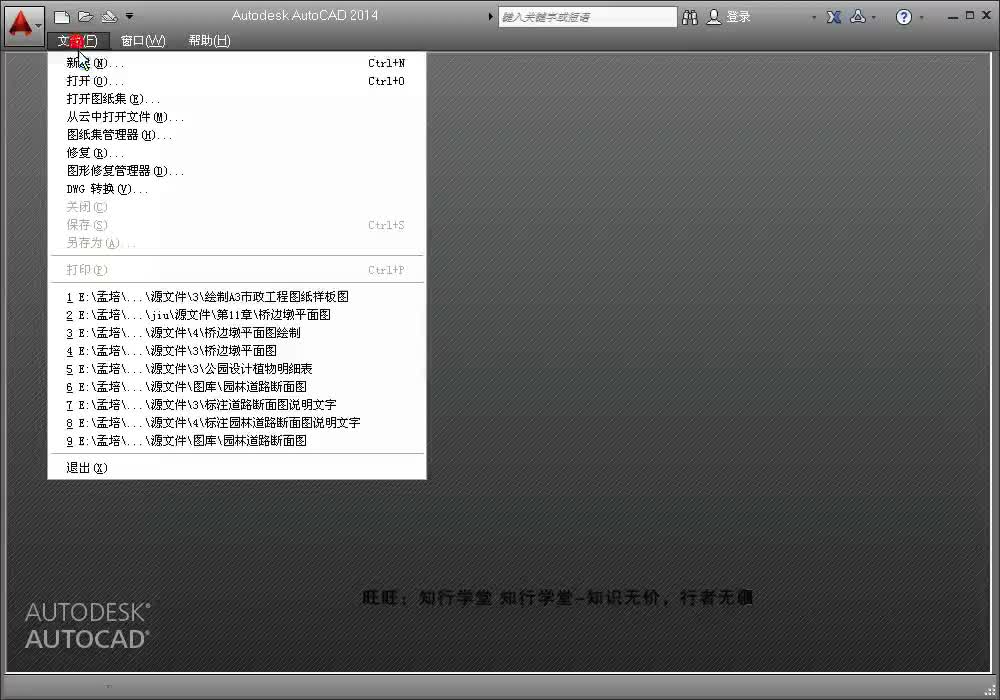This screenshot has width=1000, height=700.
Task: Choose 修复(R) in the File menu
Action: click(x=237, y=153)
